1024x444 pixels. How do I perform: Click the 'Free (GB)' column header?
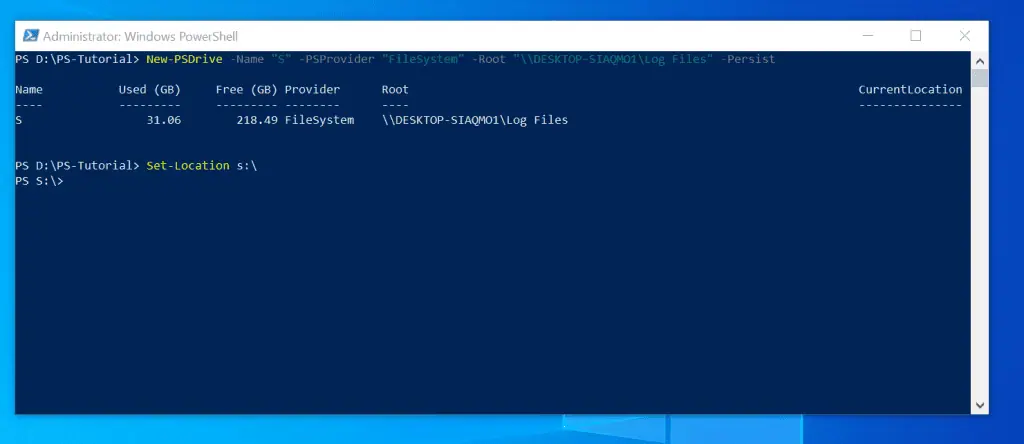pyautogui.click(x=246, y=89)
